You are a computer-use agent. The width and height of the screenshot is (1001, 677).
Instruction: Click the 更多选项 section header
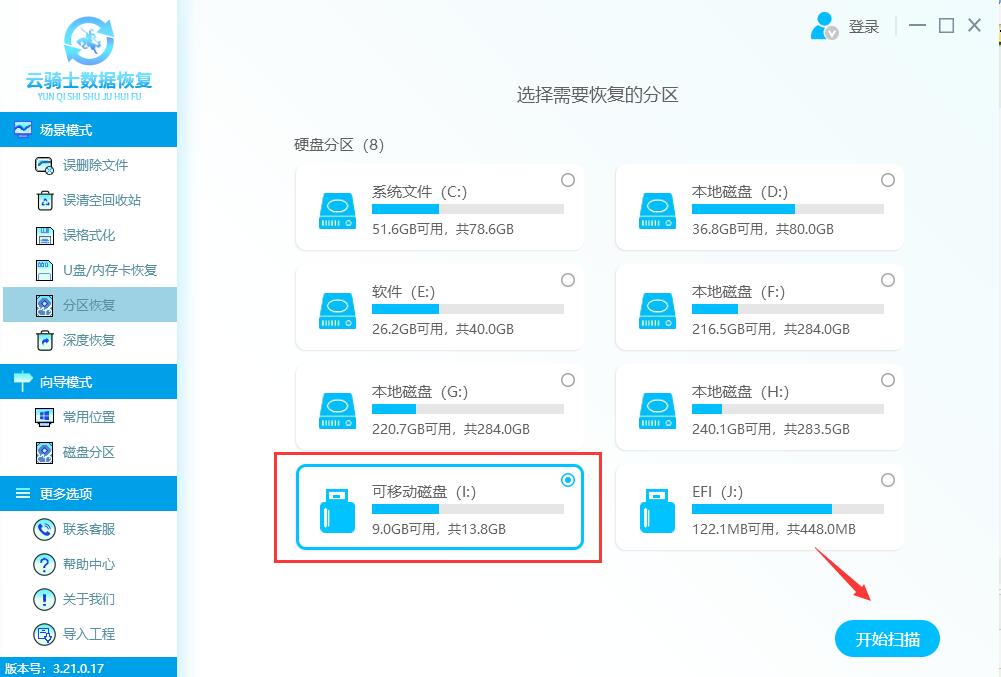coord(89,493)
